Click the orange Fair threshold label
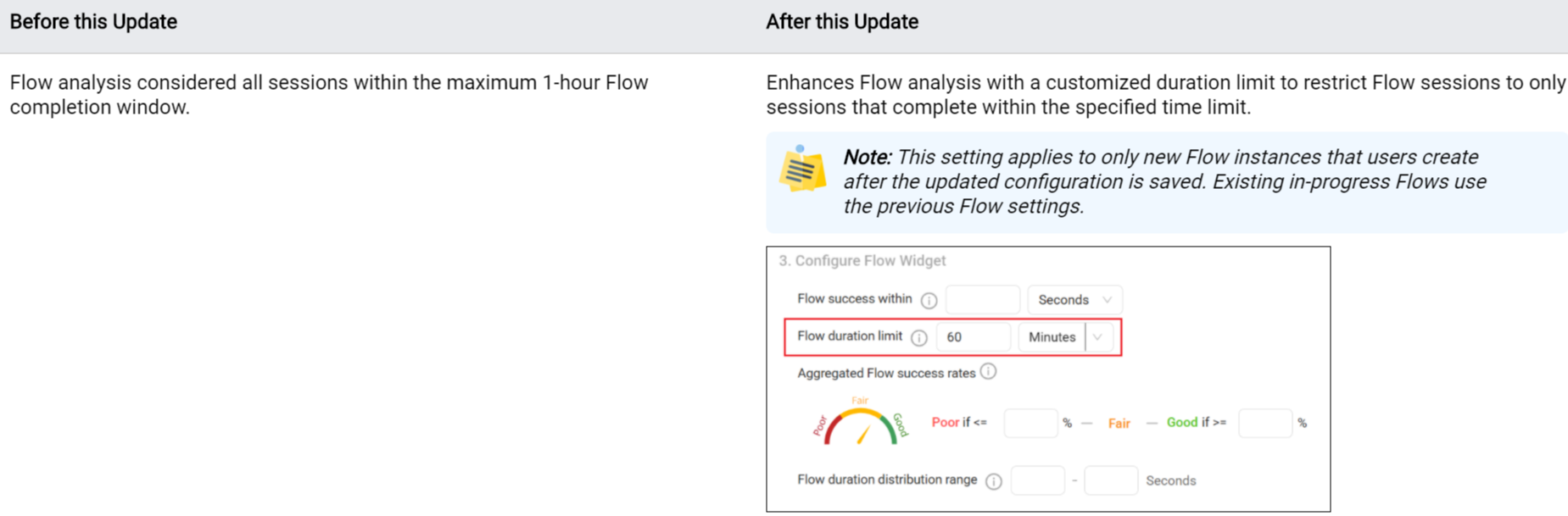This screenshot has height=516, width=1568. 1119,424
